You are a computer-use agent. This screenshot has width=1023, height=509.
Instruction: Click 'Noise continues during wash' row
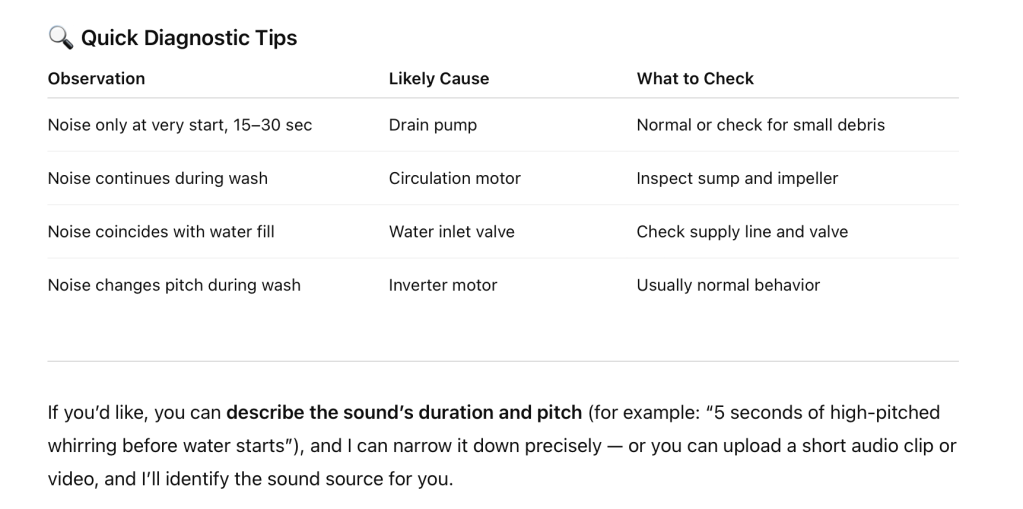click(158, 178)
